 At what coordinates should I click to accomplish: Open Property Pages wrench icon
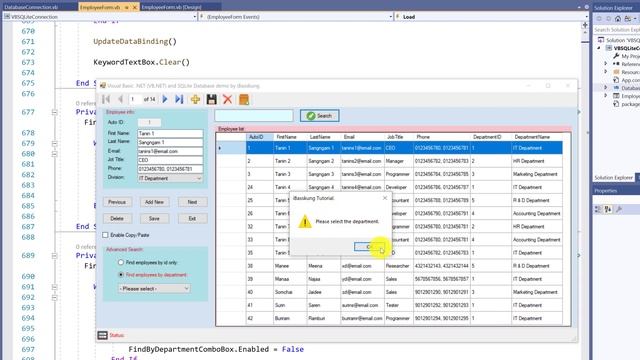(619, 209)
